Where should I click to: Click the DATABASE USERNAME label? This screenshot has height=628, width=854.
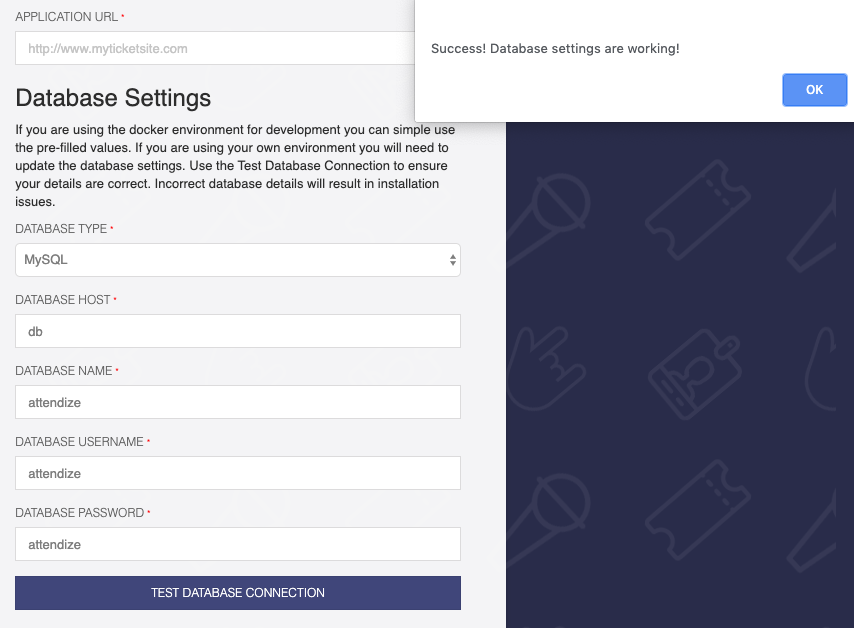79,442
